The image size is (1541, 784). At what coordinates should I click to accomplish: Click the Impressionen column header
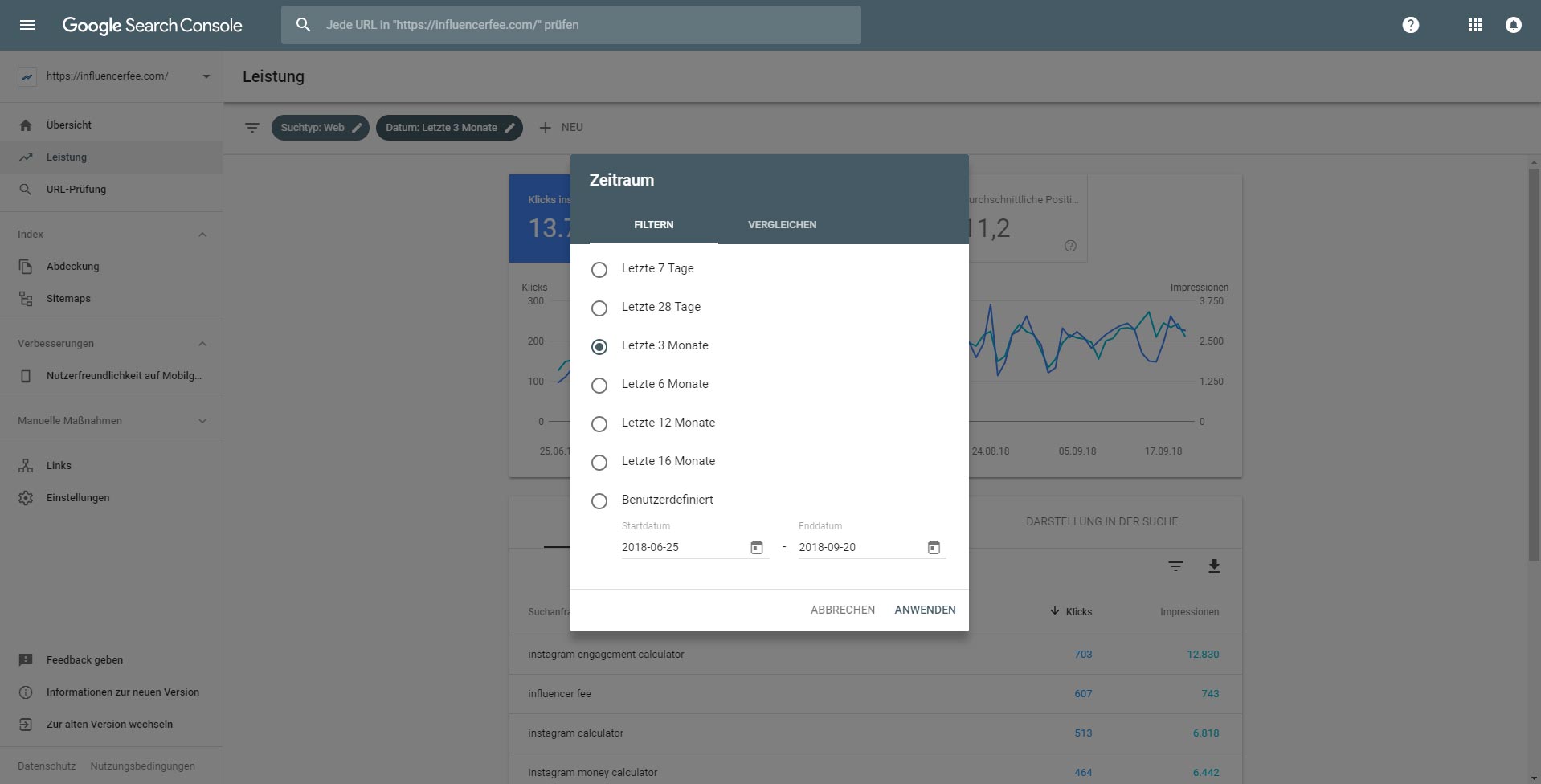(1189, 612)
